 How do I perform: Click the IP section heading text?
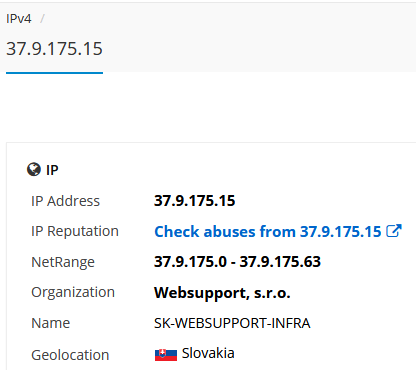coord(52,170)
